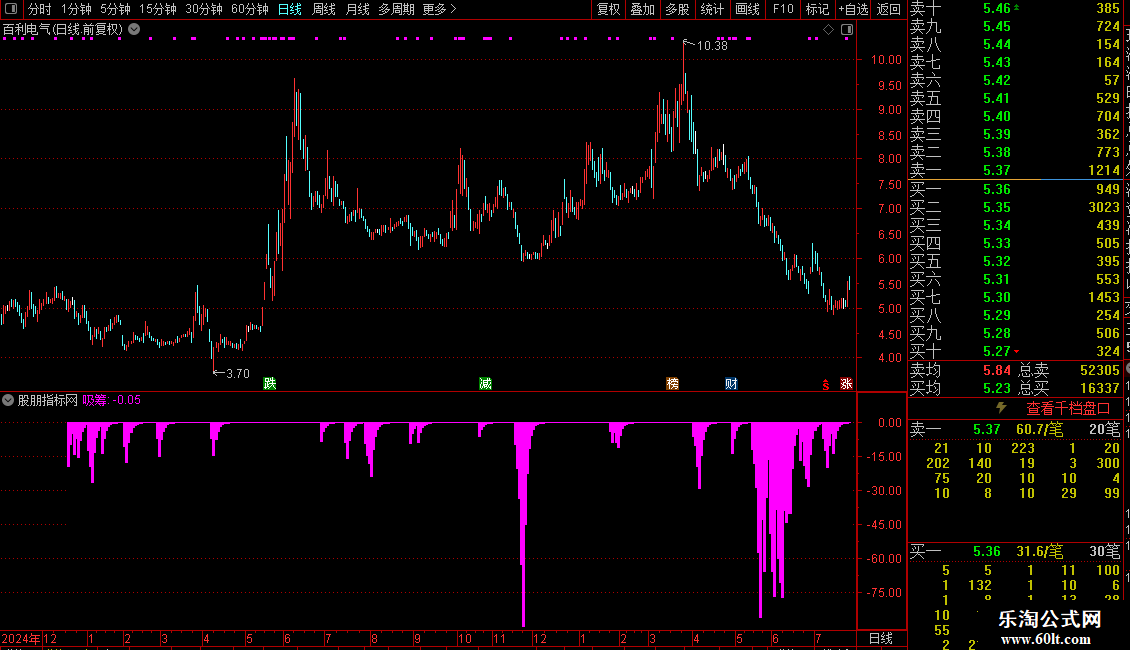
Task: Open F10 company information
Action: [783, 9]
